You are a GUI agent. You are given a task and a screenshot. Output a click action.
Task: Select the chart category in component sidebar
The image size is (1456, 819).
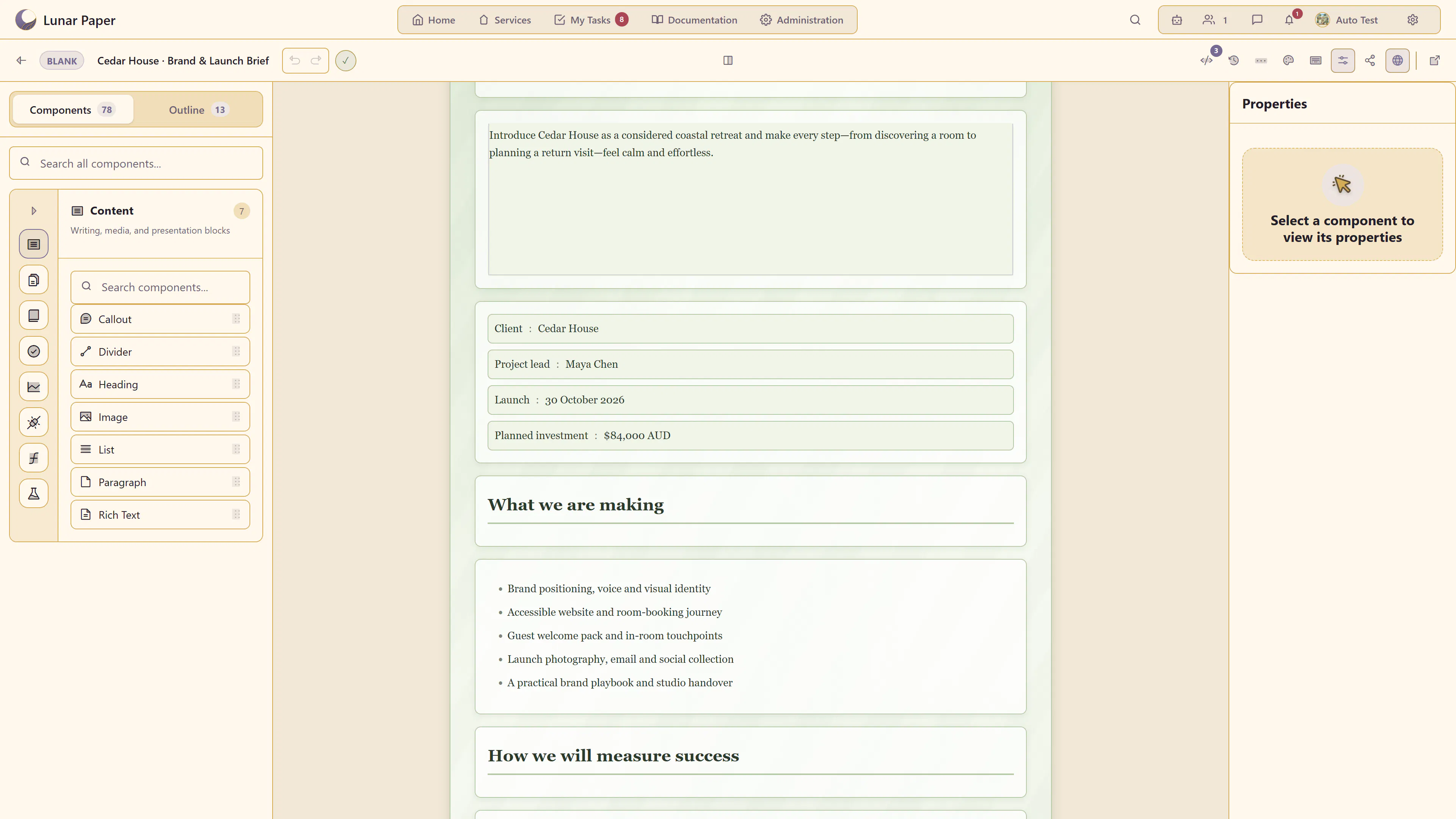34,387
